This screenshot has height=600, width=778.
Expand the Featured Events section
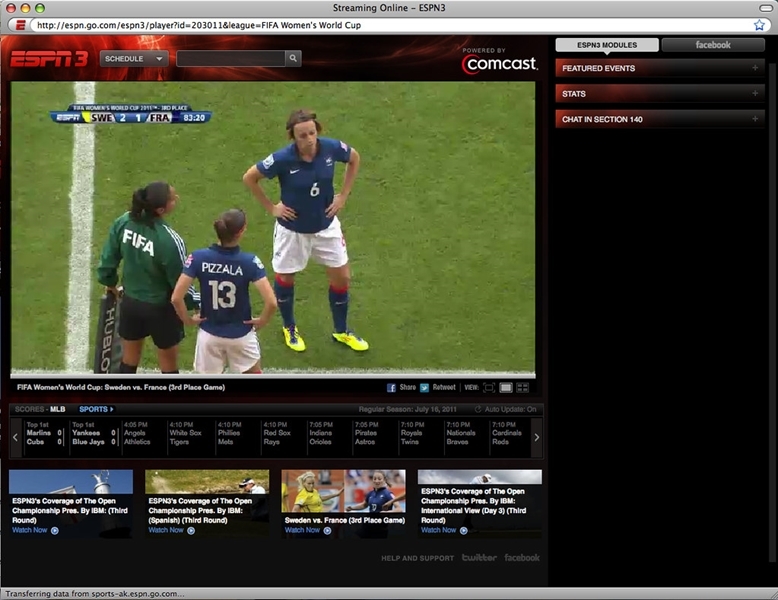coord(660,68)
